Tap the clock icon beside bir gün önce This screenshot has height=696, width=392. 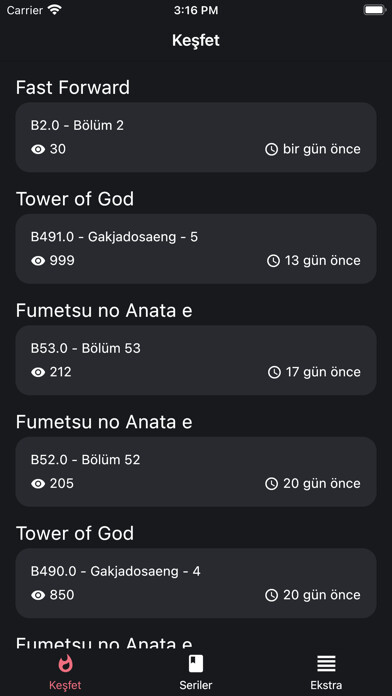[271, 150]
